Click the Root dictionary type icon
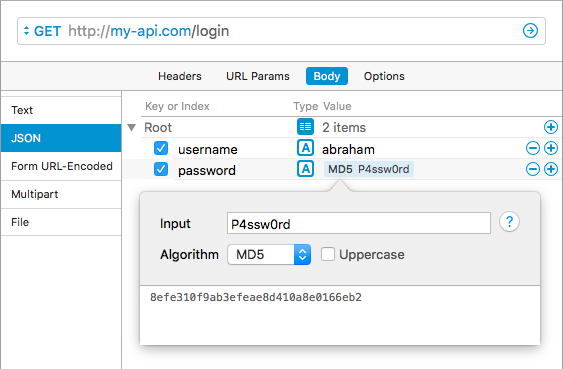The height and width of the screenshot is (369, 563). coord(305,127)
